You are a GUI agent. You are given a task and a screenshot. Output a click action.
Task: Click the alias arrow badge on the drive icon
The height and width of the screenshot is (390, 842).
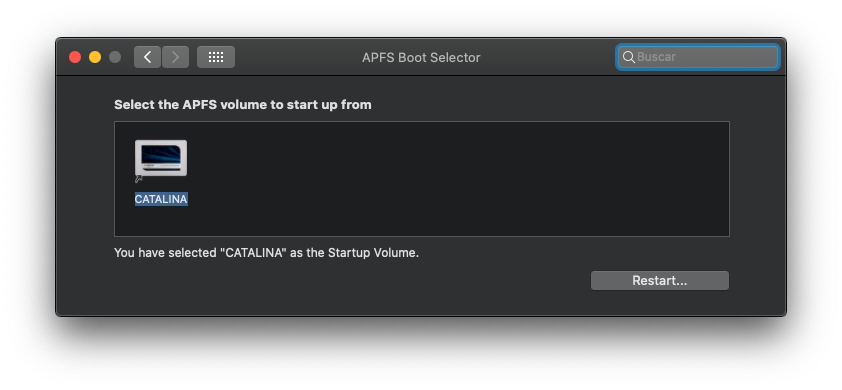pyautogui.click(x=139, y=179)
